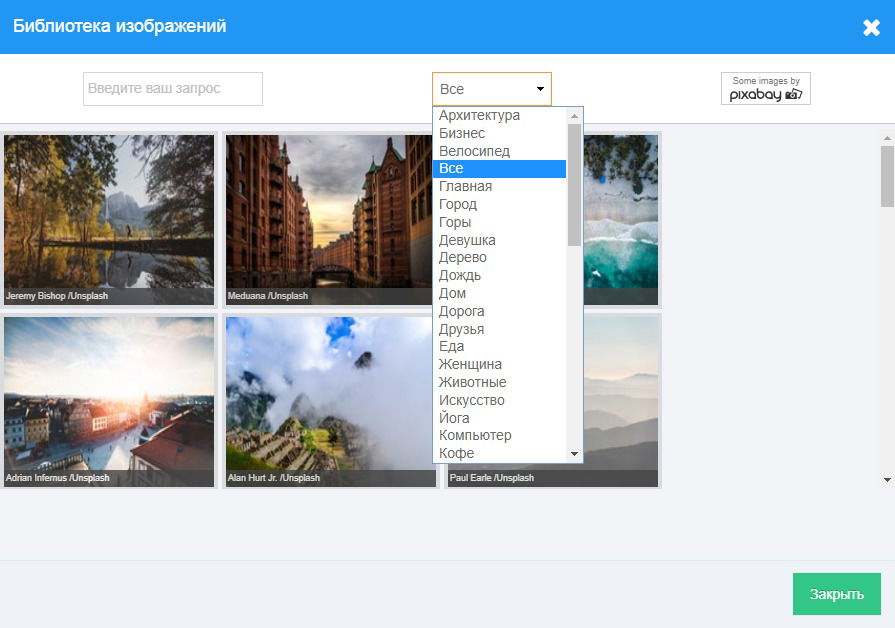Choose Девушка in the dropdown list

point(499,240)
